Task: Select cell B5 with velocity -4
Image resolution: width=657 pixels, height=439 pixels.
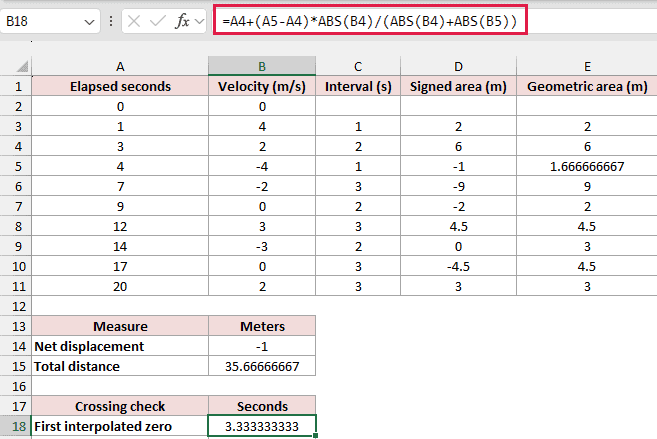Action: click(x=262, y=166)
